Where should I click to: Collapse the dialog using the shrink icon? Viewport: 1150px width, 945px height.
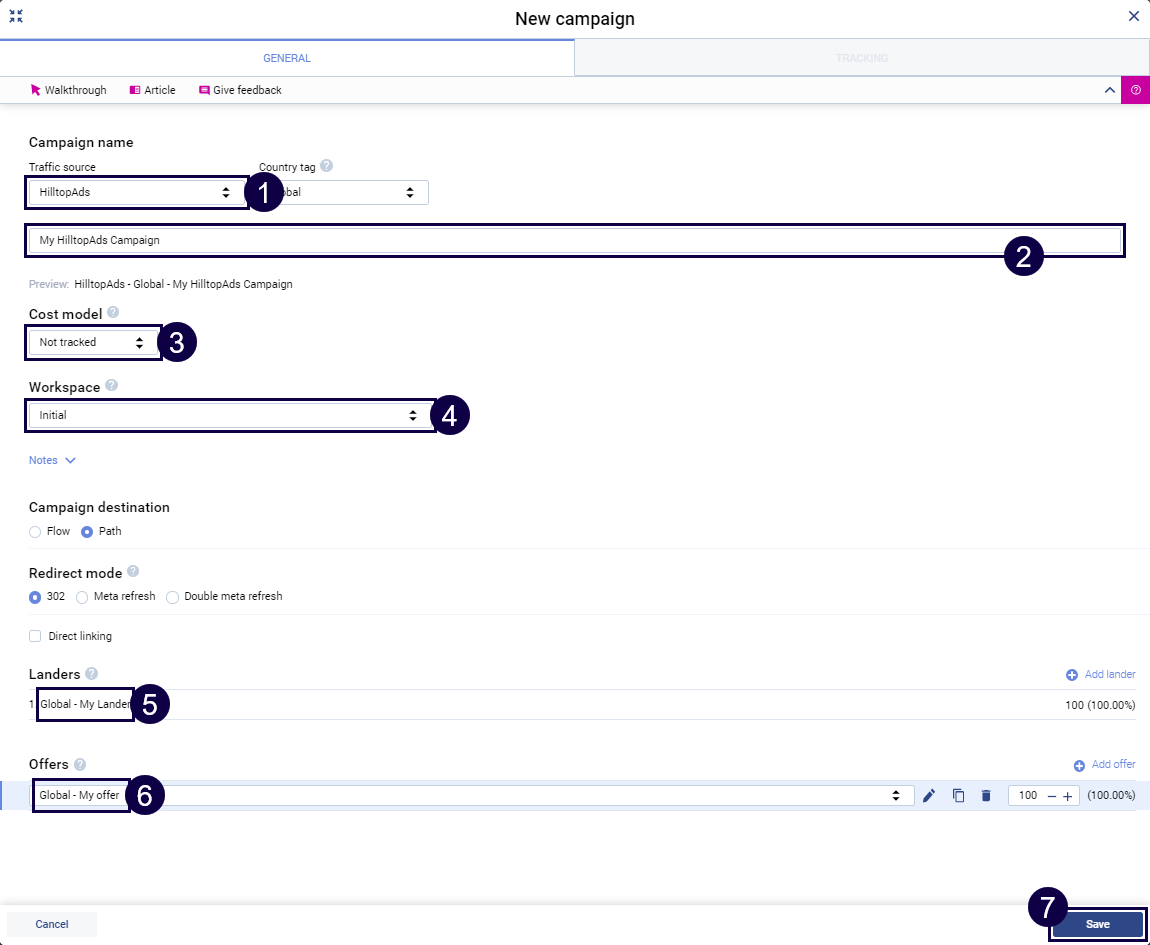point(16,16)
